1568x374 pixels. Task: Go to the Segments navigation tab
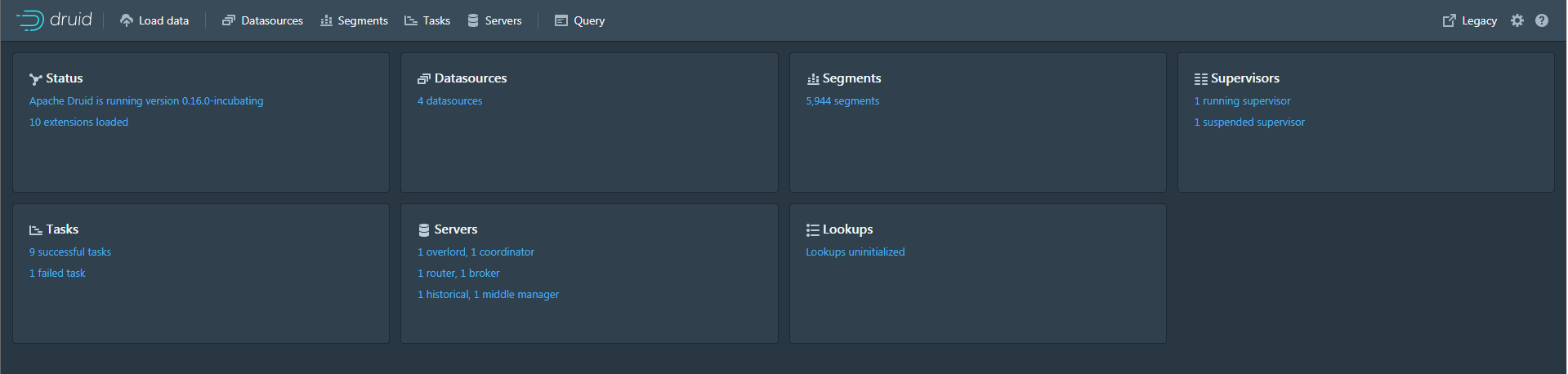click(x=354, y=20)
